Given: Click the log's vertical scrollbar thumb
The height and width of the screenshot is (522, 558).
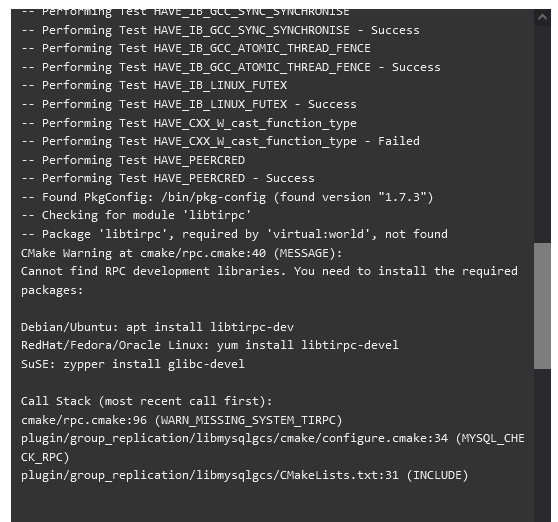Looking at the screenshot, I should pyautogui.click(x=542, y=306).
